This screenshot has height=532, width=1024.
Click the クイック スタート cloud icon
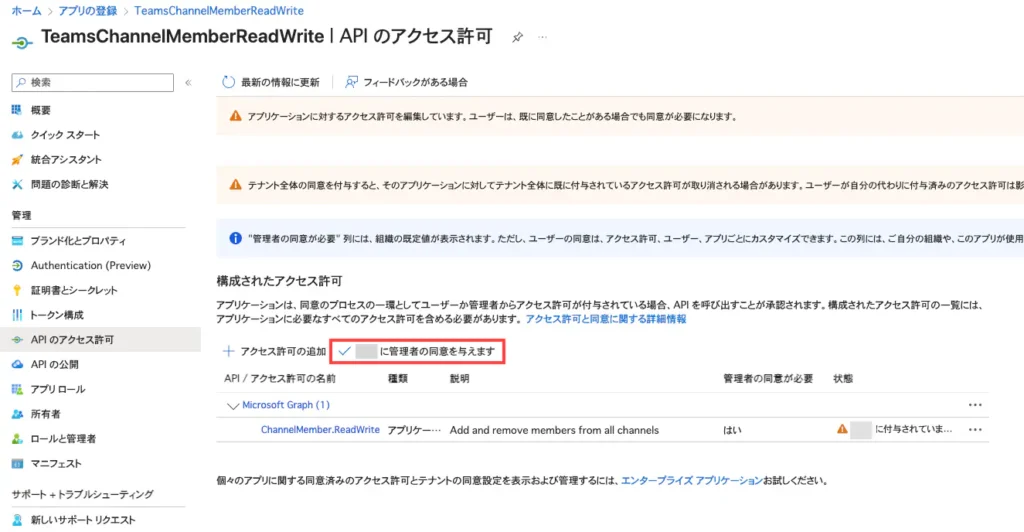pyautogui.click(x=17, y=135)
